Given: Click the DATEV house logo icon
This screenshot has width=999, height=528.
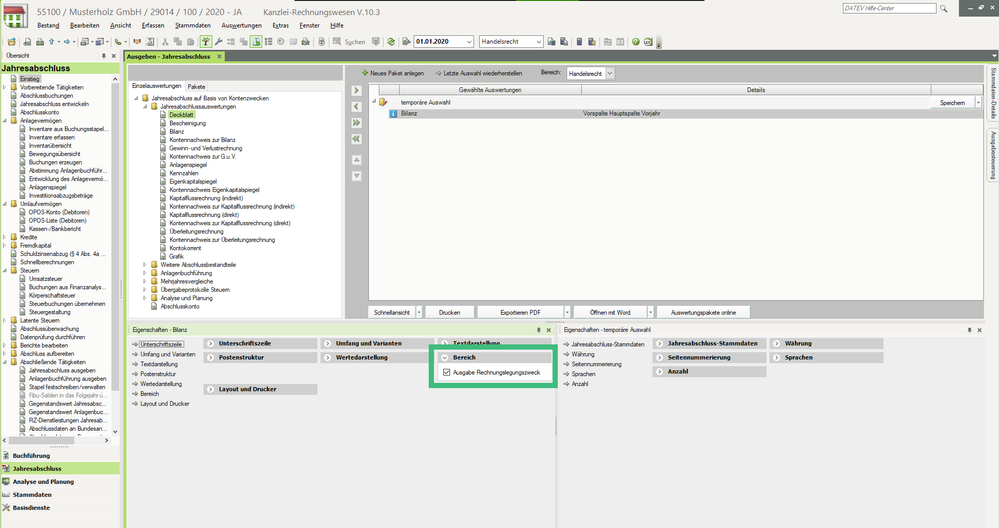Looking at the screenshot, I should tap(15, 15).
